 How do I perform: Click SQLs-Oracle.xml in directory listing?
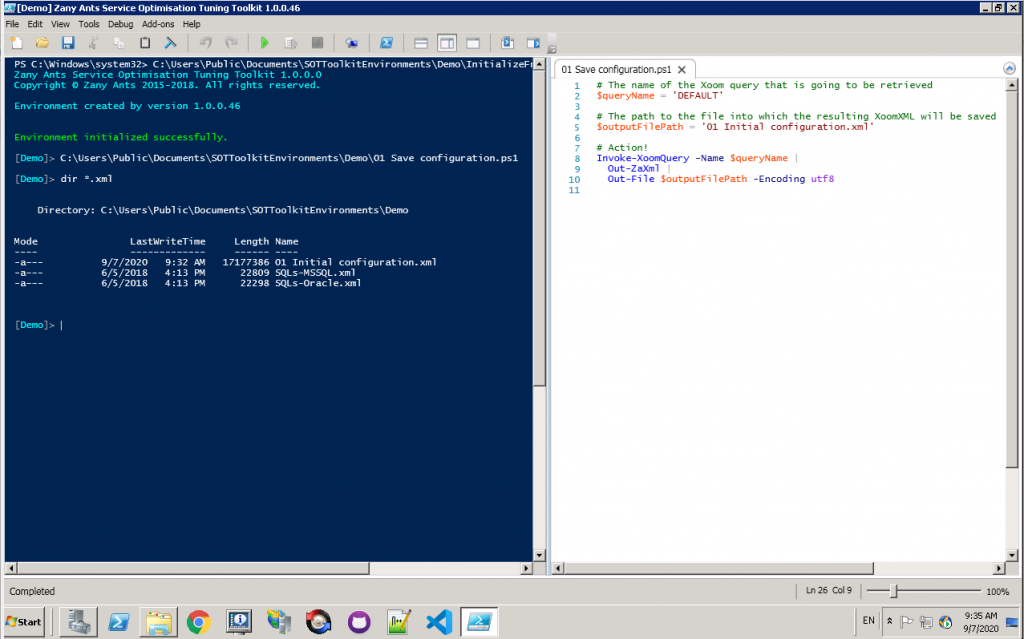click(318, 283)
